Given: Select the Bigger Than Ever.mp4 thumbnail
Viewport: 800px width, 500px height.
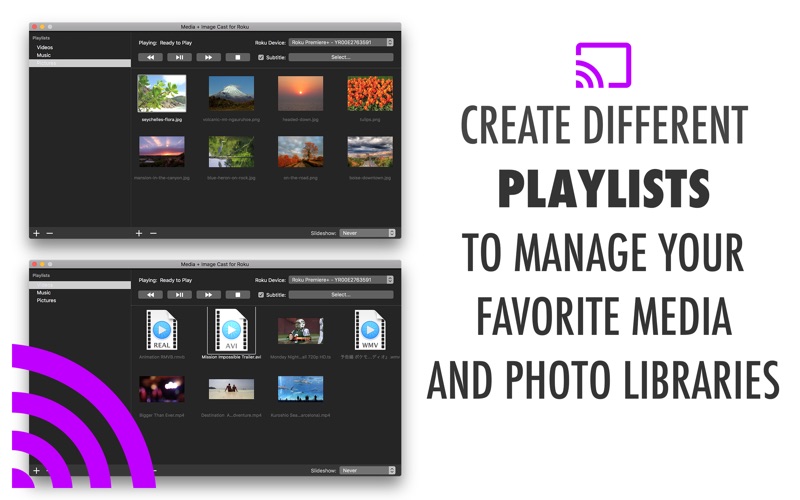Looking at the screenshot, I should [x=162, y=389].
